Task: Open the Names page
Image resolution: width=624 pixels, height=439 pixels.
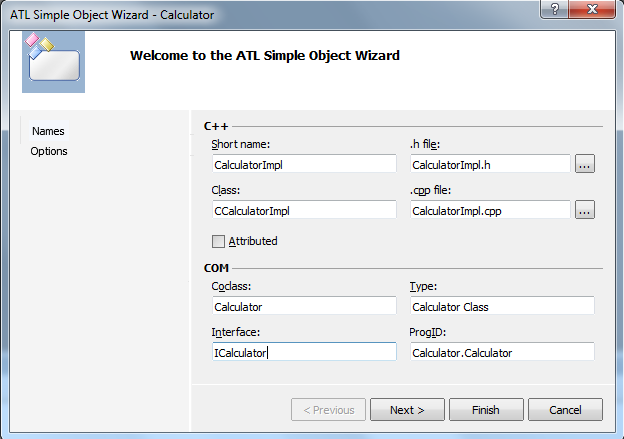Action: 48,131
